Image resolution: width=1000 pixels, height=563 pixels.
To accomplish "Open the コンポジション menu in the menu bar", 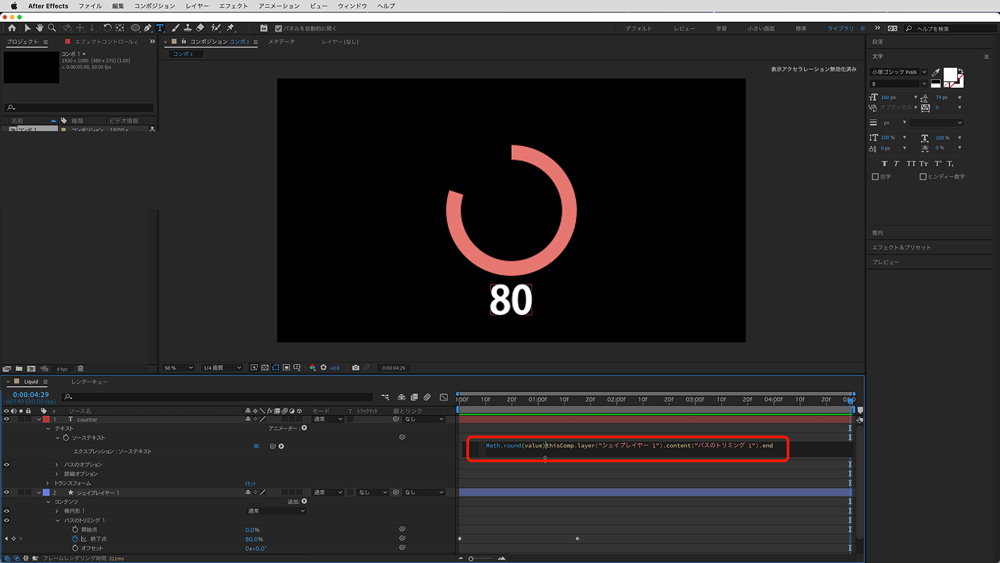I will pos(154,6).
